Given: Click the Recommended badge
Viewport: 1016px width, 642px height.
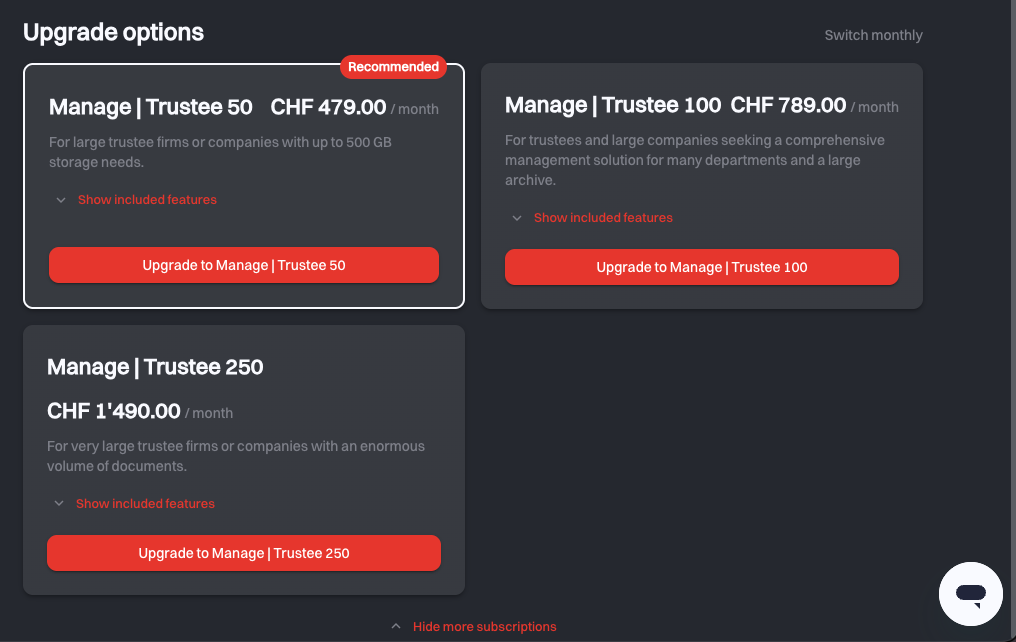Looking at the screenshot, I should tap(393, 67).
